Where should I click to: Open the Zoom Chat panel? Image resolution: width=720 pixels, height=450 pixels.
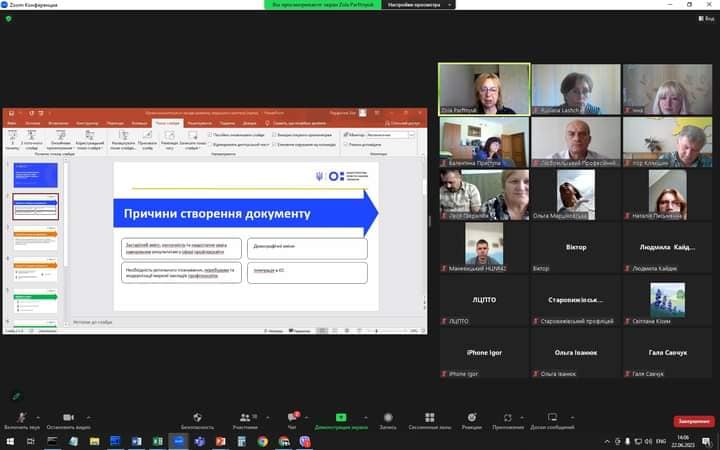pos(292,415)
